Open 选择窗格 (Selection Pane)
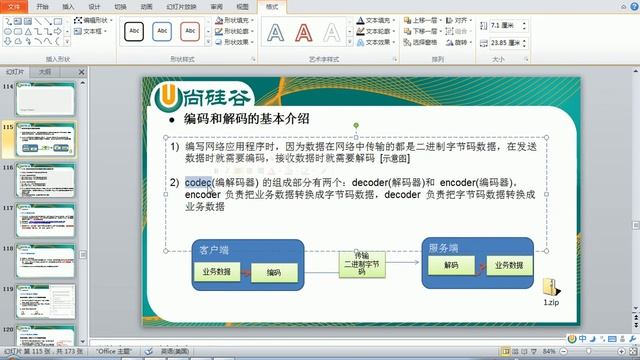The height and width of the screenshot is (360, 640). point(420,42)
